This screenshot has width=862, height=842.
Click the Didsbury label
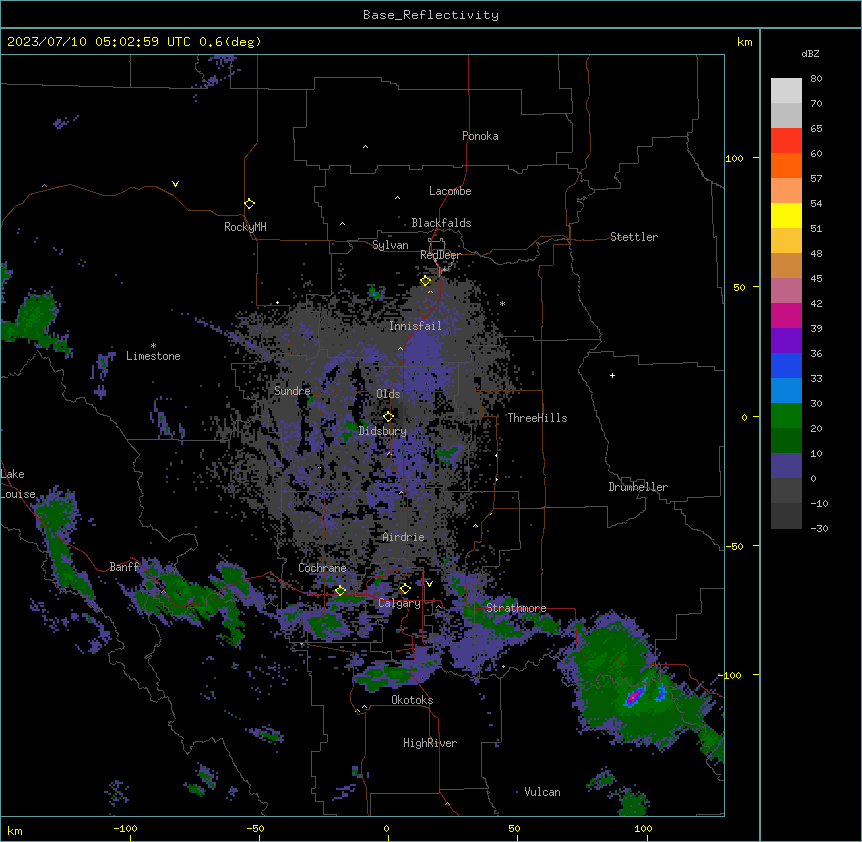click(x=383, y=431)
